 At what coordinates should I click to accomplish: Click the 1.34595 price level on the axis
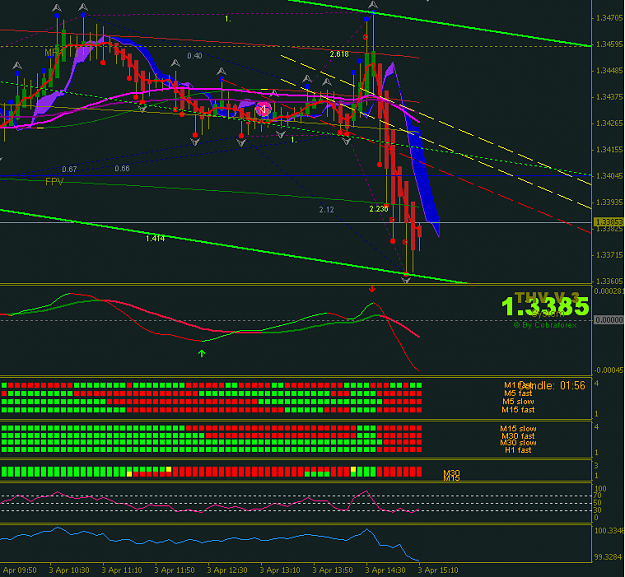click(x=609, y=44)
